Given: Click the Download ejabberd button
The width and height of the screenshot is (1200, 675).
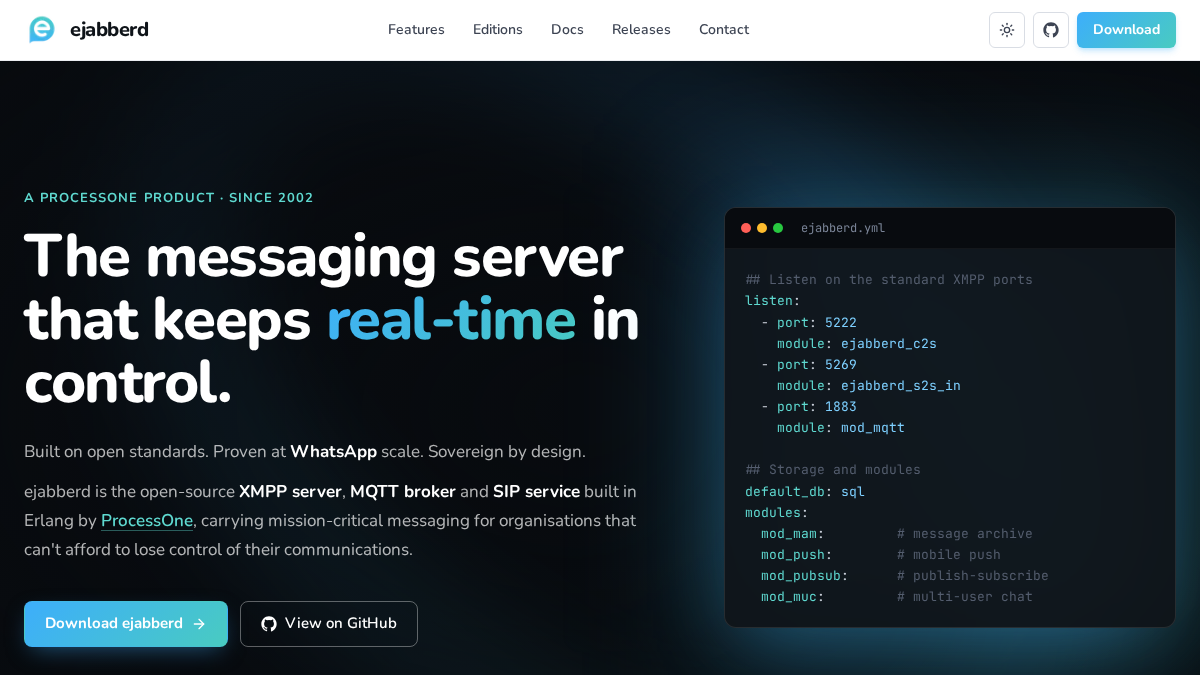Looking at the screenshot, I should coord(126,624).
